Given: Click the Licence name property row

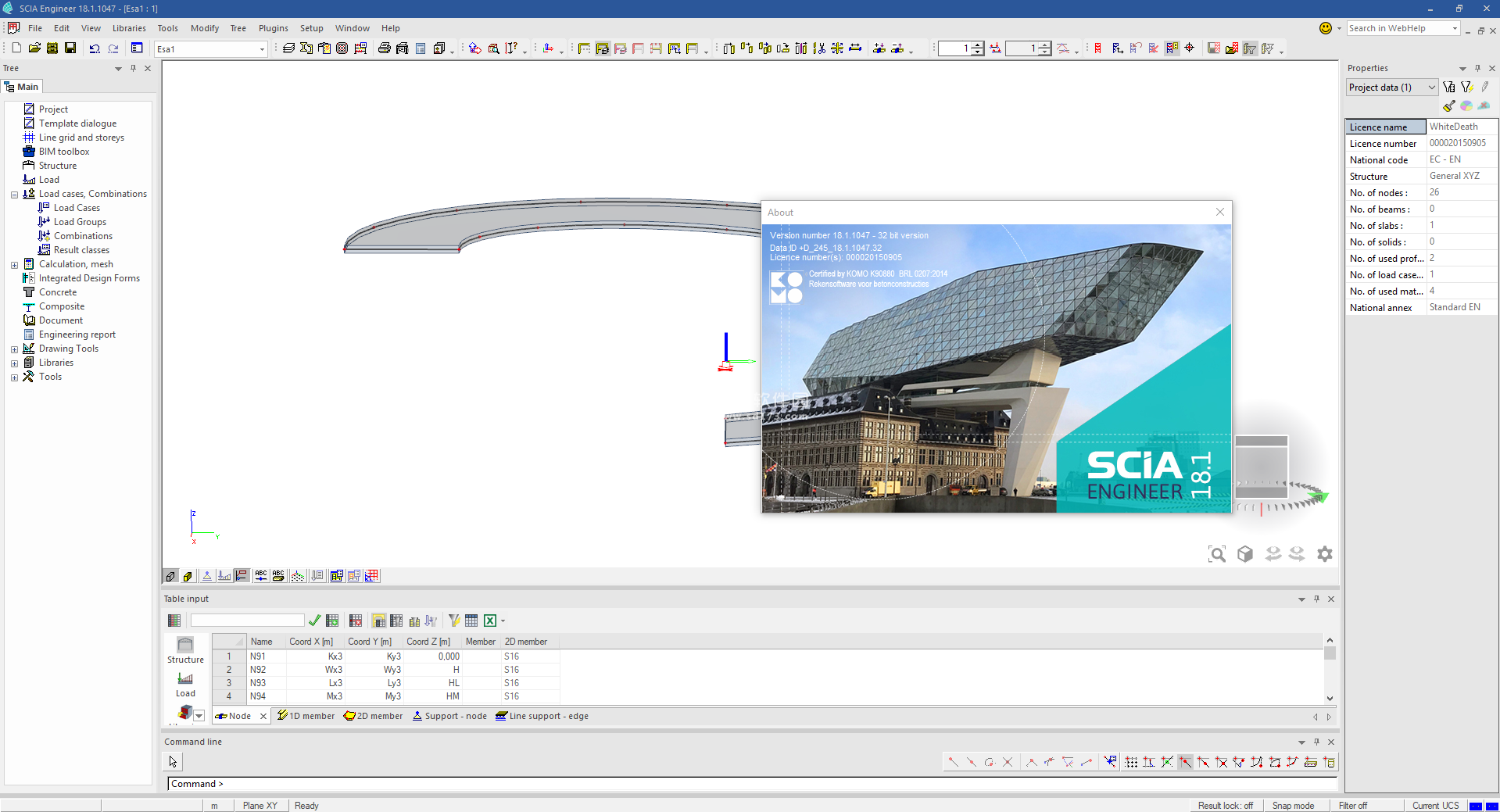Looking at the screenshot, I should click(1421, 127).
